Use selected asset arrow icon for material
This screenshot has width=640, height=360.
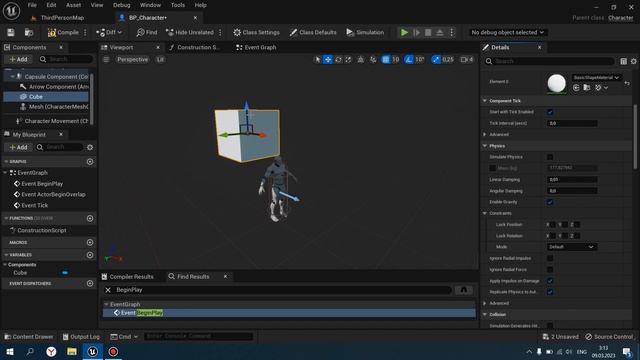pos(576,88)
